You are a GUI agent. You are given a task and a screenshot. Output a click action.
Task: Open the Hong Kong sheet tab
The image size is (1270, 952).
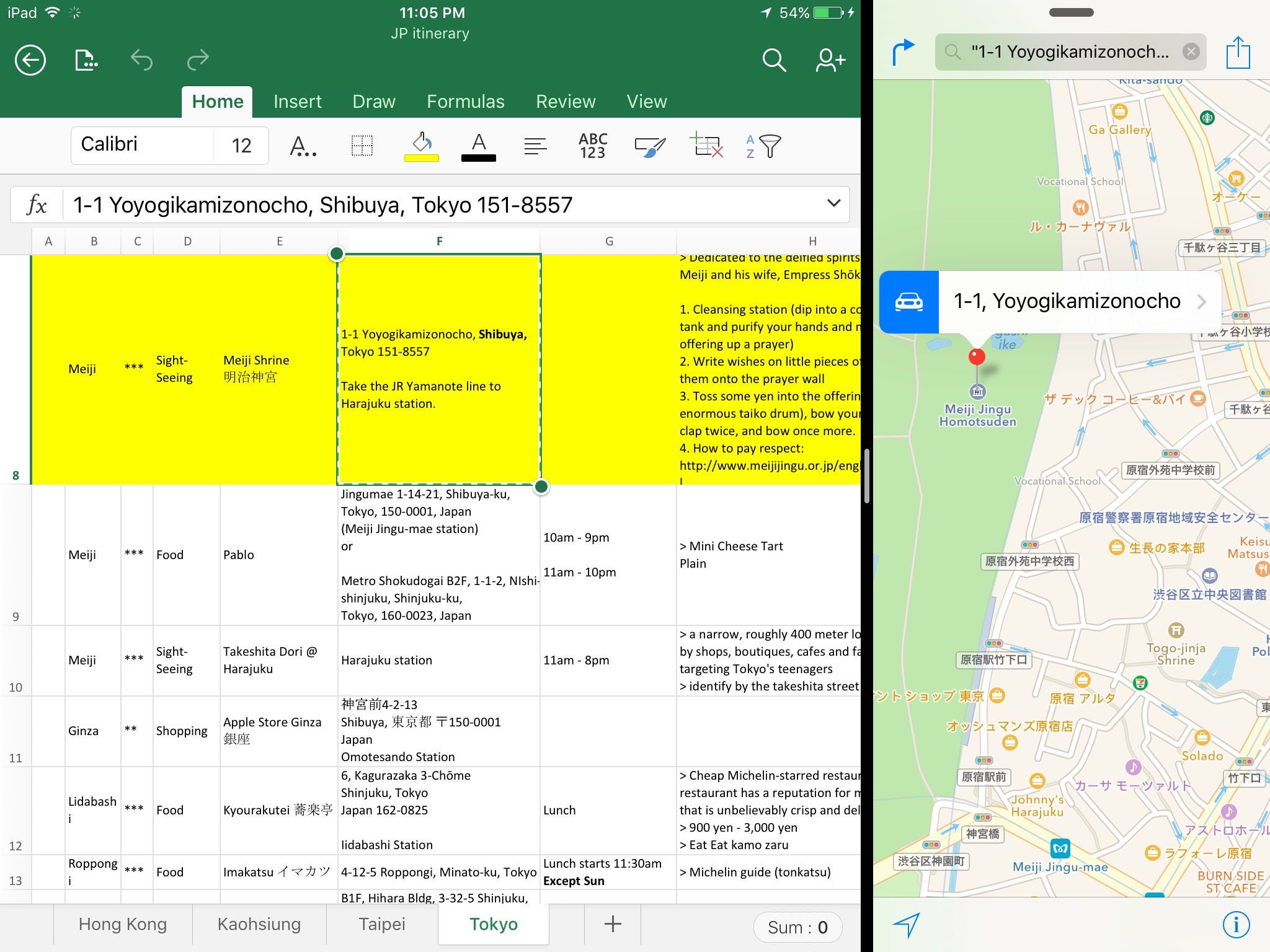pyautogui.click(x=123, y=924)
